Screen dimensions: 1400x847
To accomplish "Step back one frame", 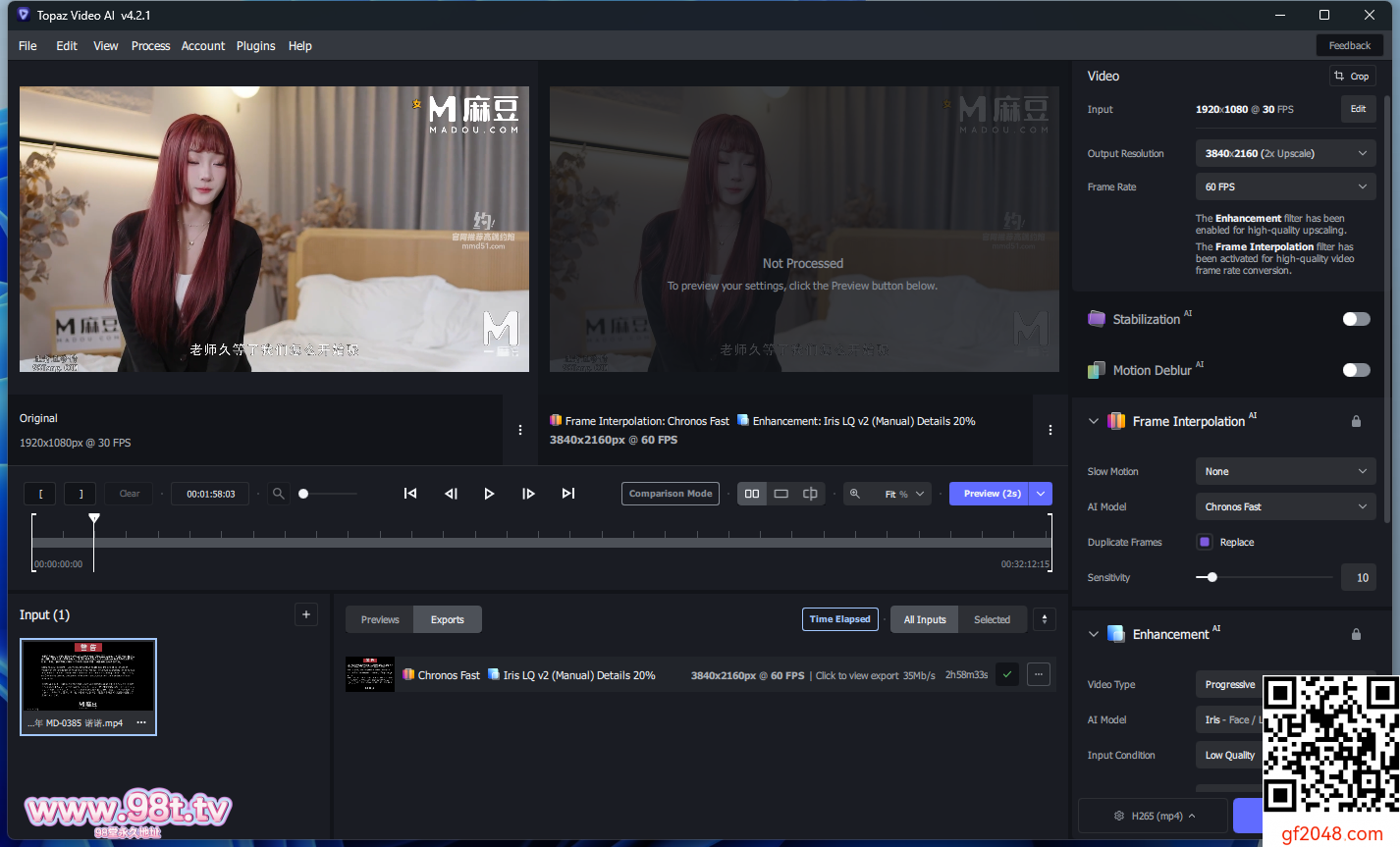I will [451, 494].
